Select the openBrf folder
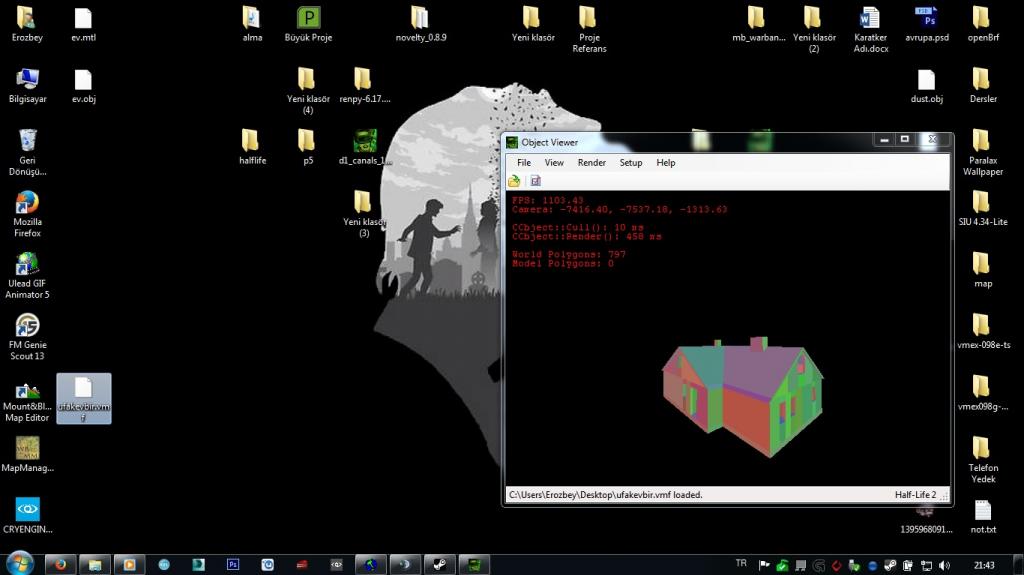 [x=983, y=24]
